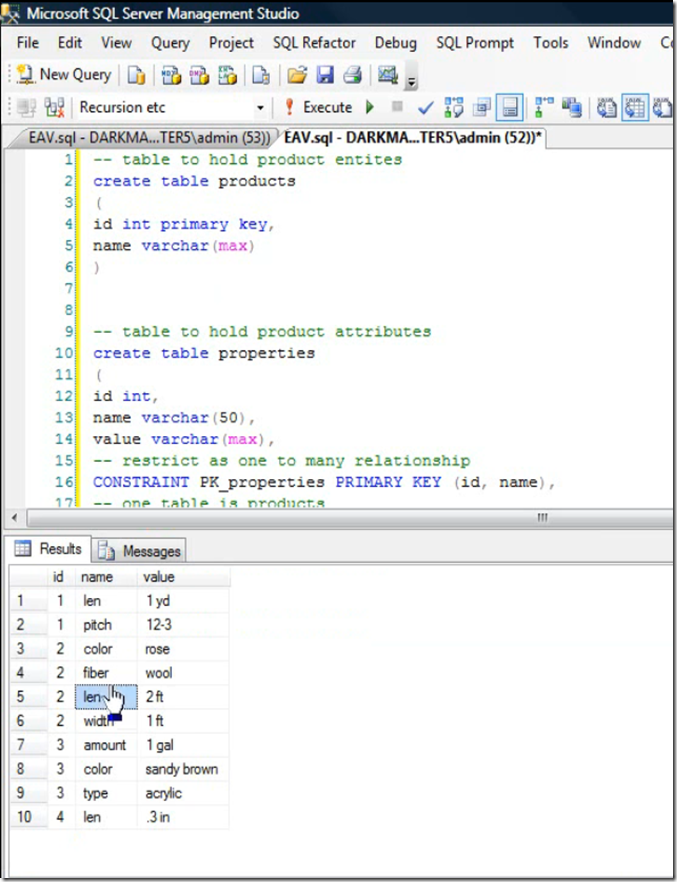
Task: Select the EAV.sql admin (52) tab
Action: [x=412, y=138]
